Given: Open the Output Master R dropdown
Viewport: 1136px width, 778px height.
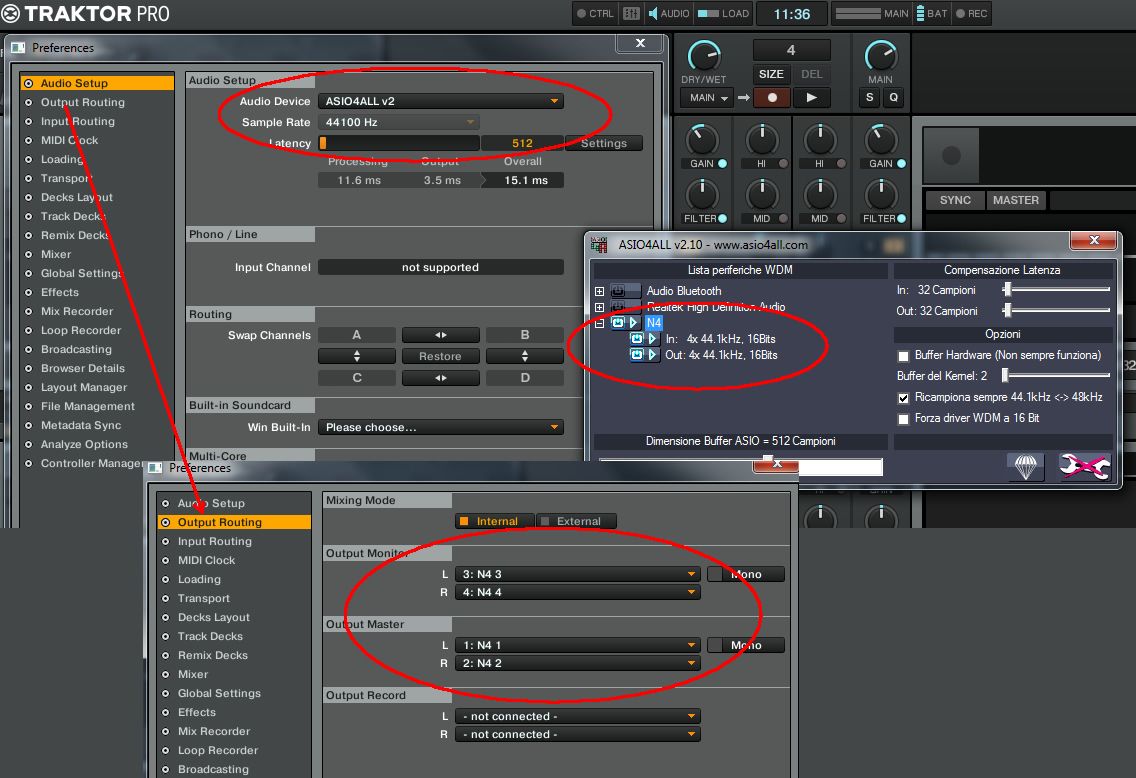Looking at the screenshot, I should click(x=577, y=664).
